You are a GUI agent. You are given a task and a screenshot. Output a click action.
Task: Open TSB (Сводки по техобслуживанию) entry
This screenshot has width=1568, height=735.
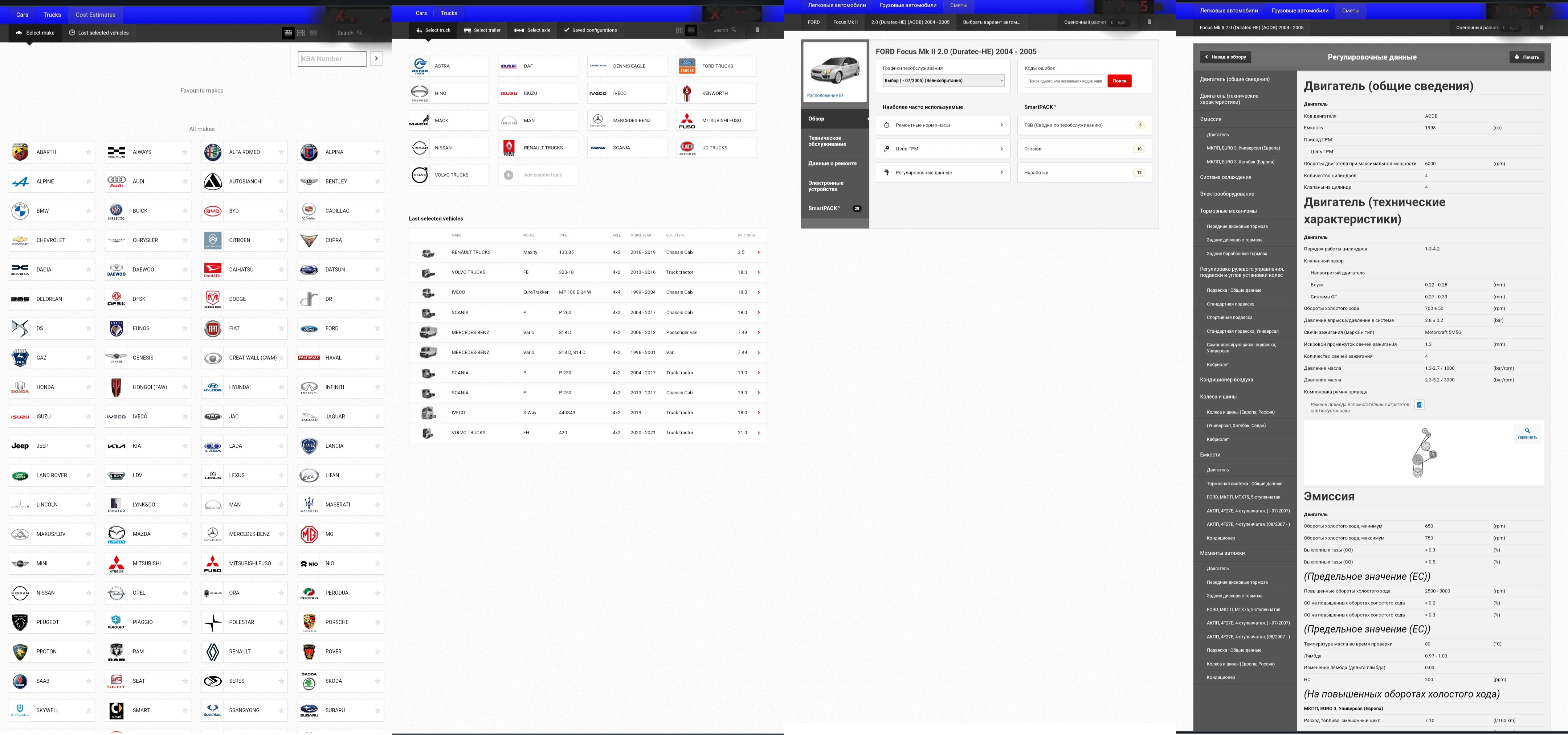click(1085, 125)
